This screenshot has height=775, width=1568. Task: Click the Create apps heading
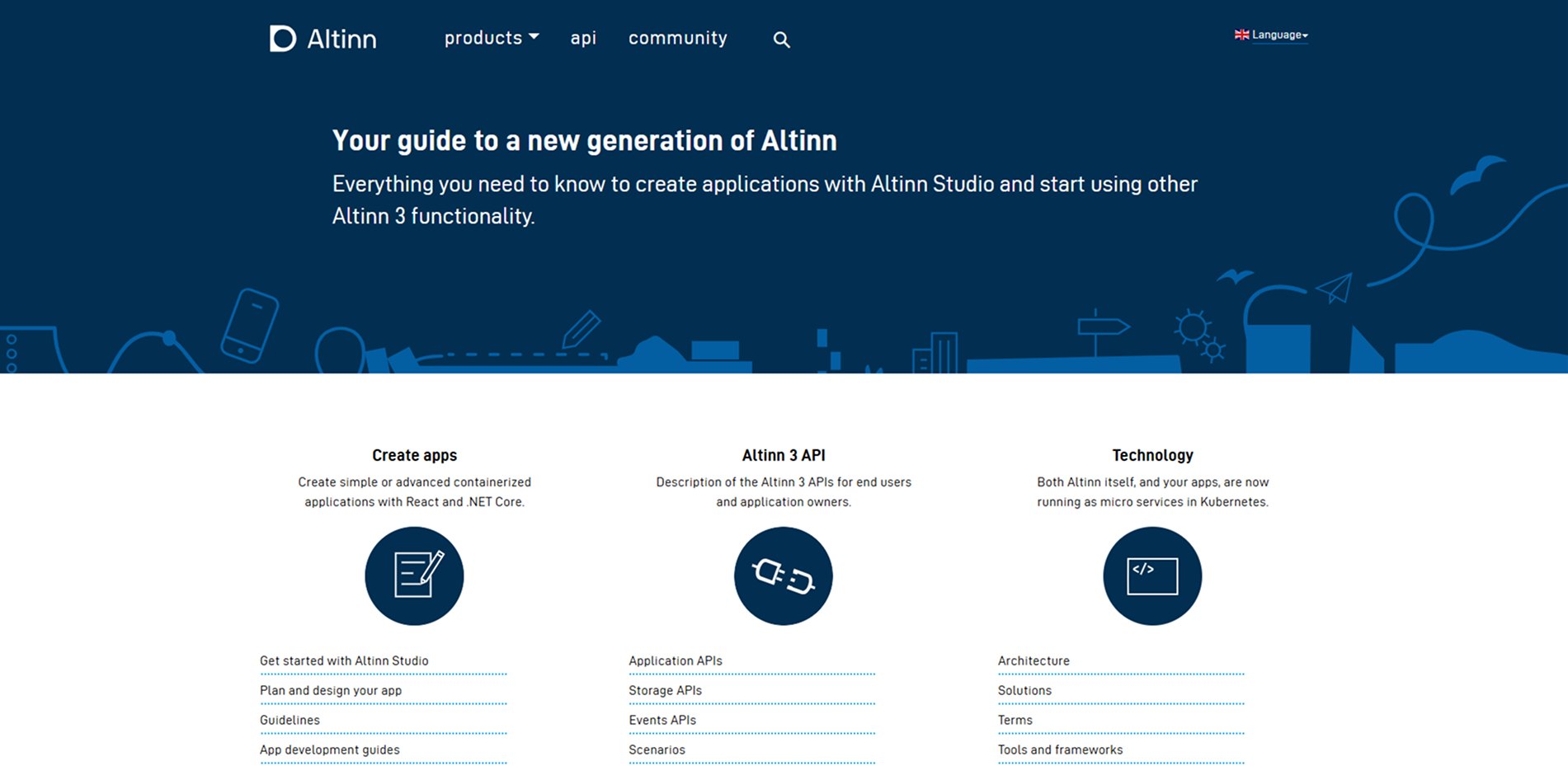[x=414, y=455]
